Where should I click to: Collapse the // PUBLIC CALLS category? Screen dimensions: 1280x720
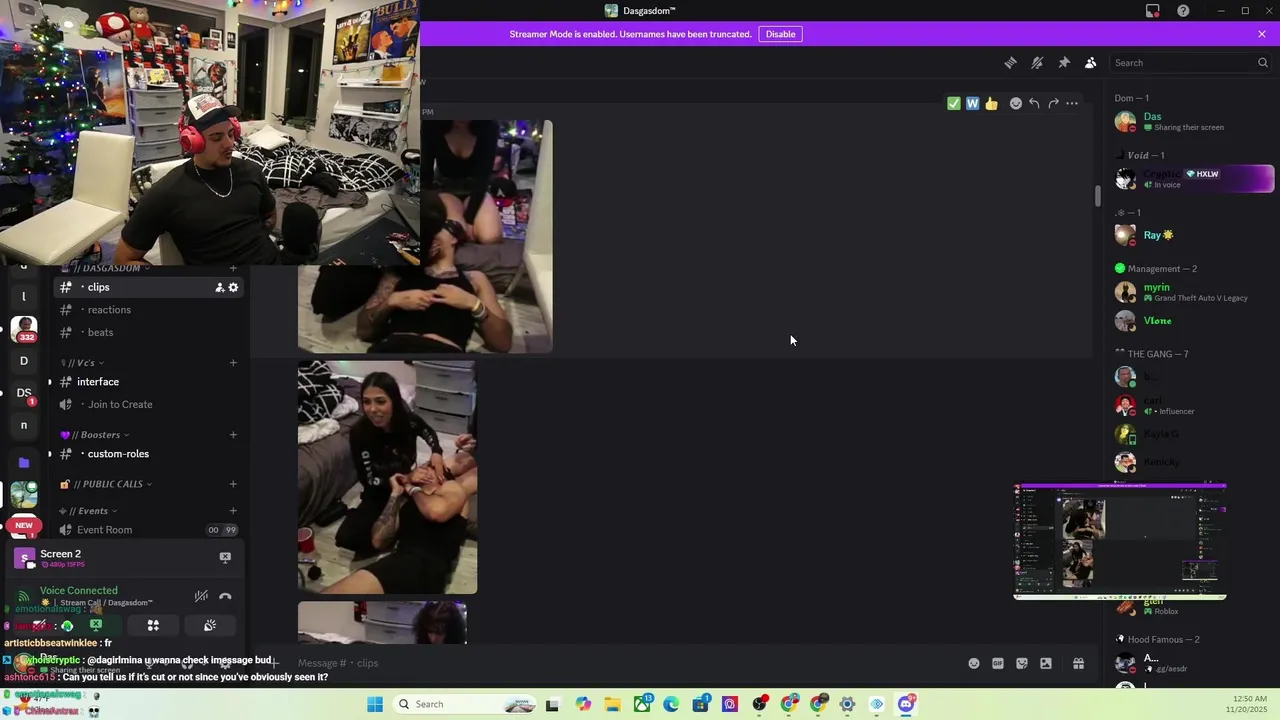(106, 484)
